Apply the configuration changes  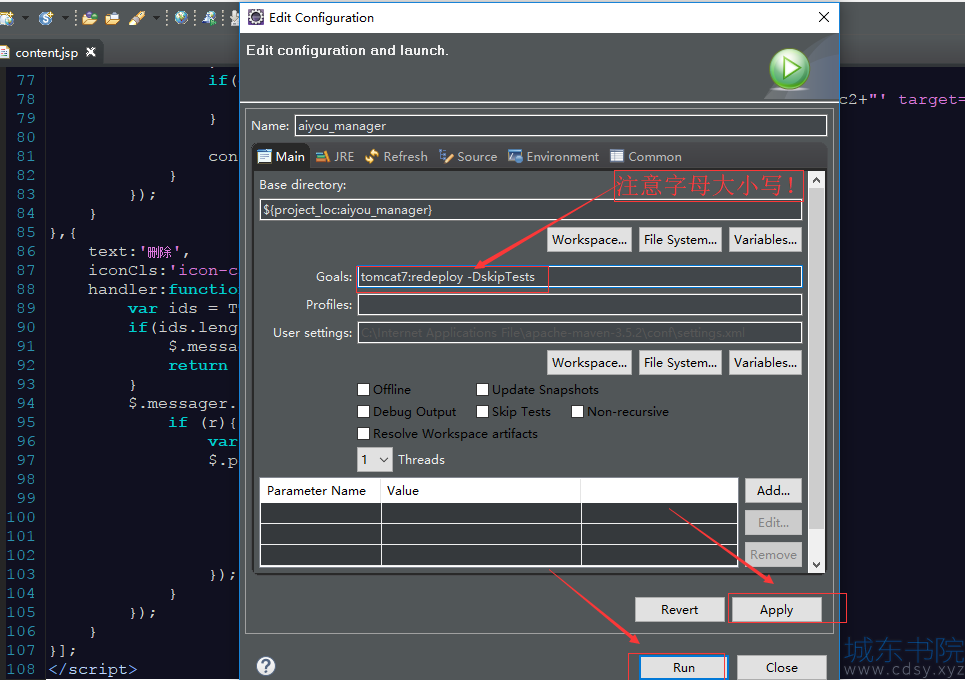point(776,609)
